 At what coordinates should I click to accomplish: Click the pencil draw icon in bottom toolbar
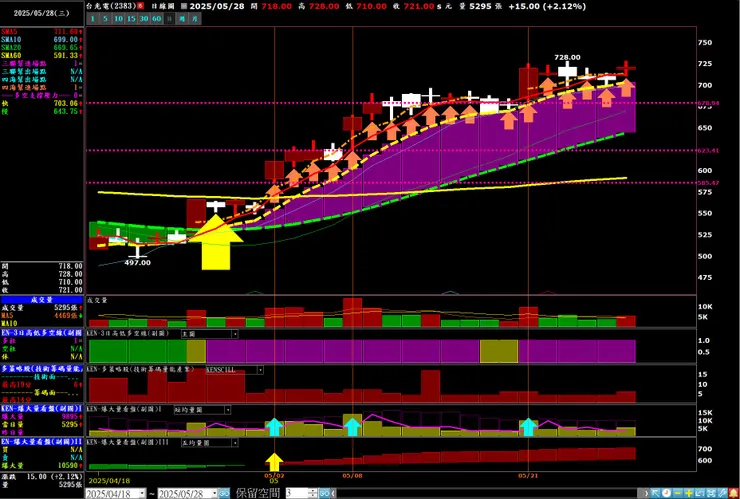coord(722,493)
